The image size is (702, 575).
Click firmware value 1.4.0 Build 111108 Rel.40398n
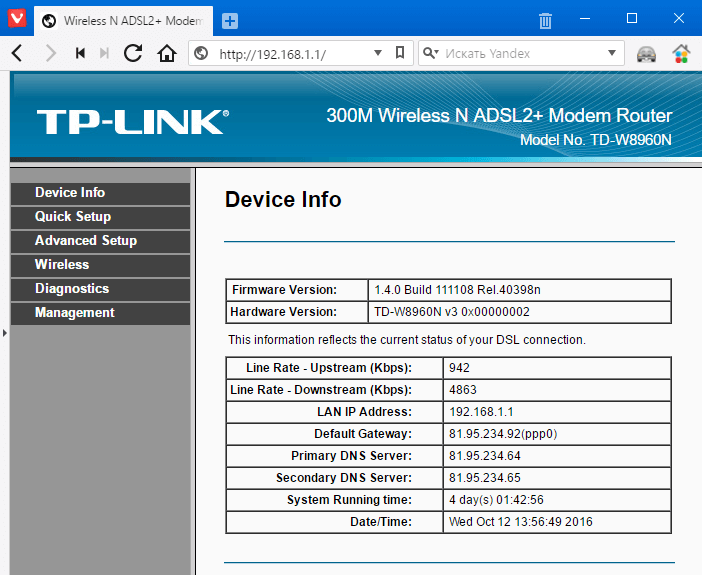point(458,290)
